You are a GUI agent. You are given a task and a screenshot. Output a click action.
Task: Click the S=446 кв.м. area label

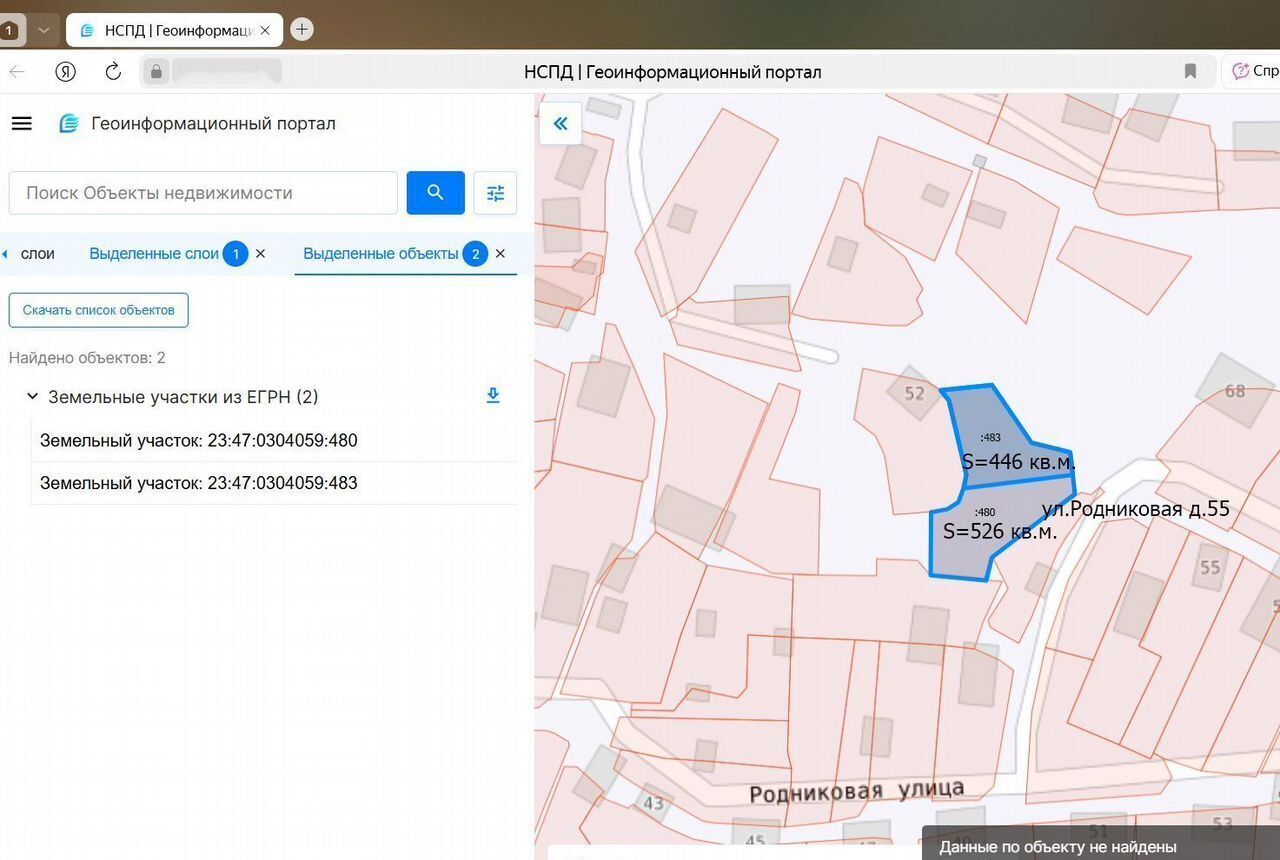[1018, 462]
